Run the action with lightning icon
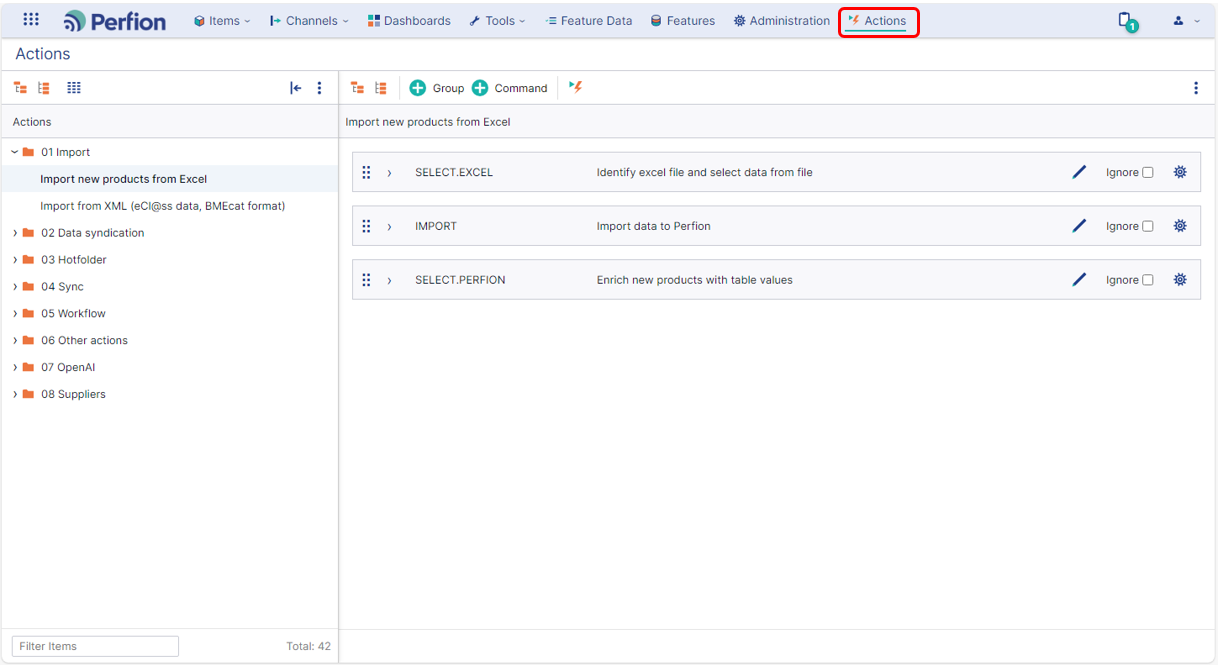The height and width of the screenshot is (665, 1218). click(576, 87)
